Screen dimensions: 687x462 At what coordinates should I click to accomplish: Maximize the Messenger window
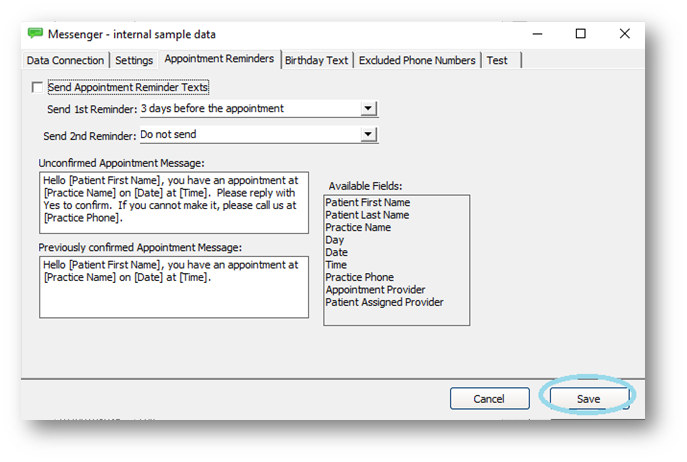[x=581, y=34]
